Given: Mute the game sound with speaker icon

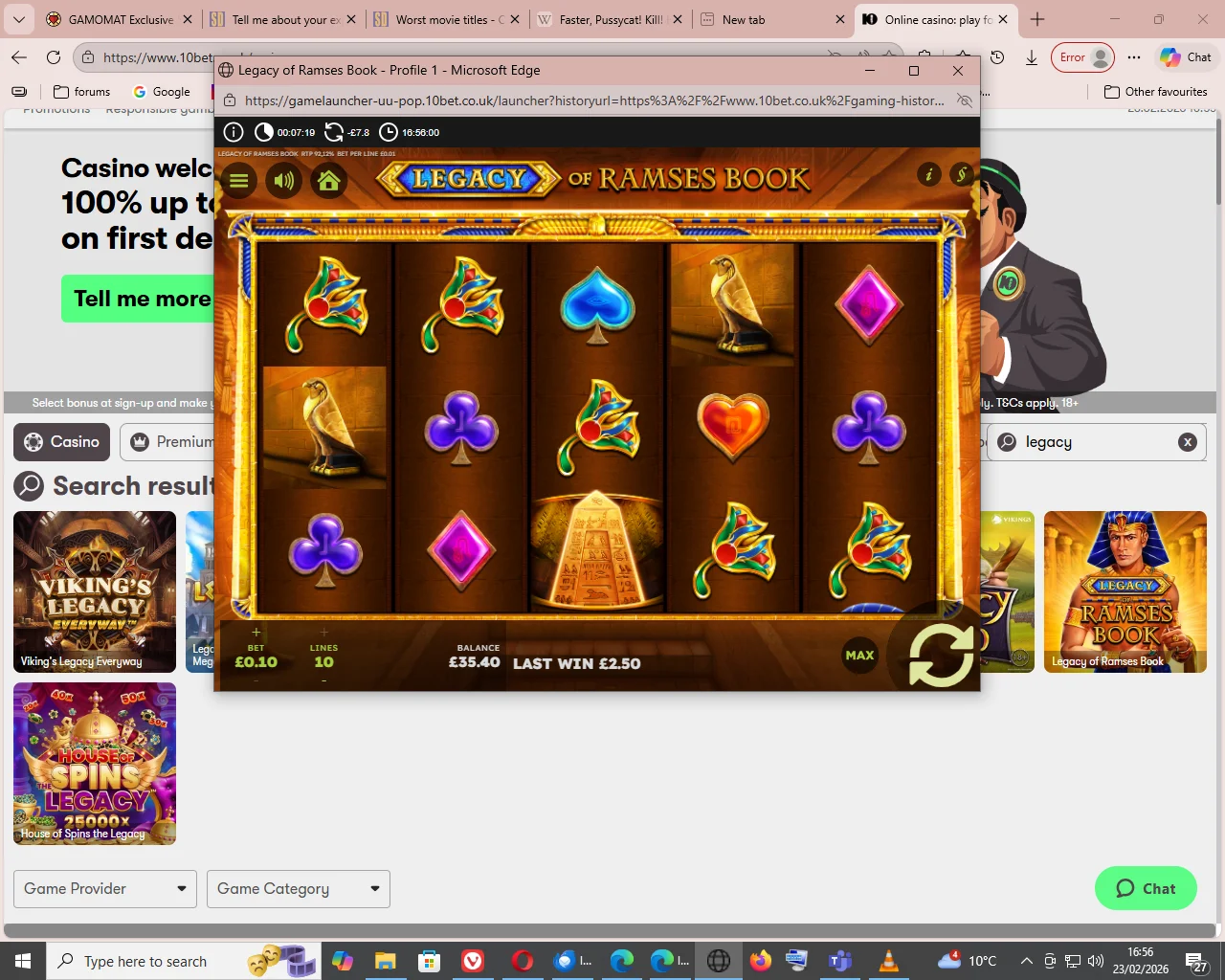Looking at the screenshot, I should [x=284, y=180].
